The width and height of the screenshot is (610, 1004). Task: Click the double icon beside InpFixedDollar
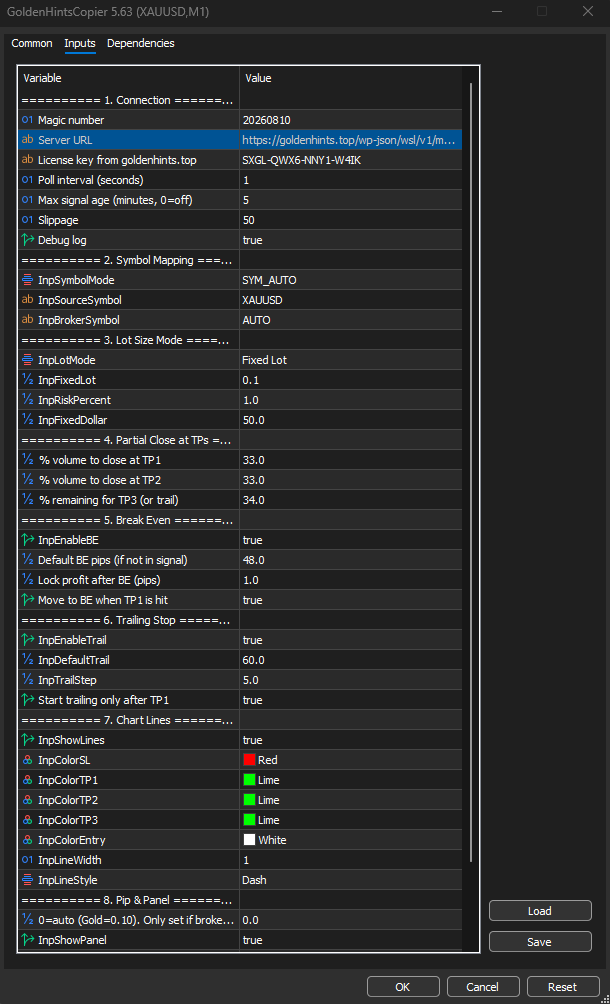pyautogui.click(x=28, y=420)
